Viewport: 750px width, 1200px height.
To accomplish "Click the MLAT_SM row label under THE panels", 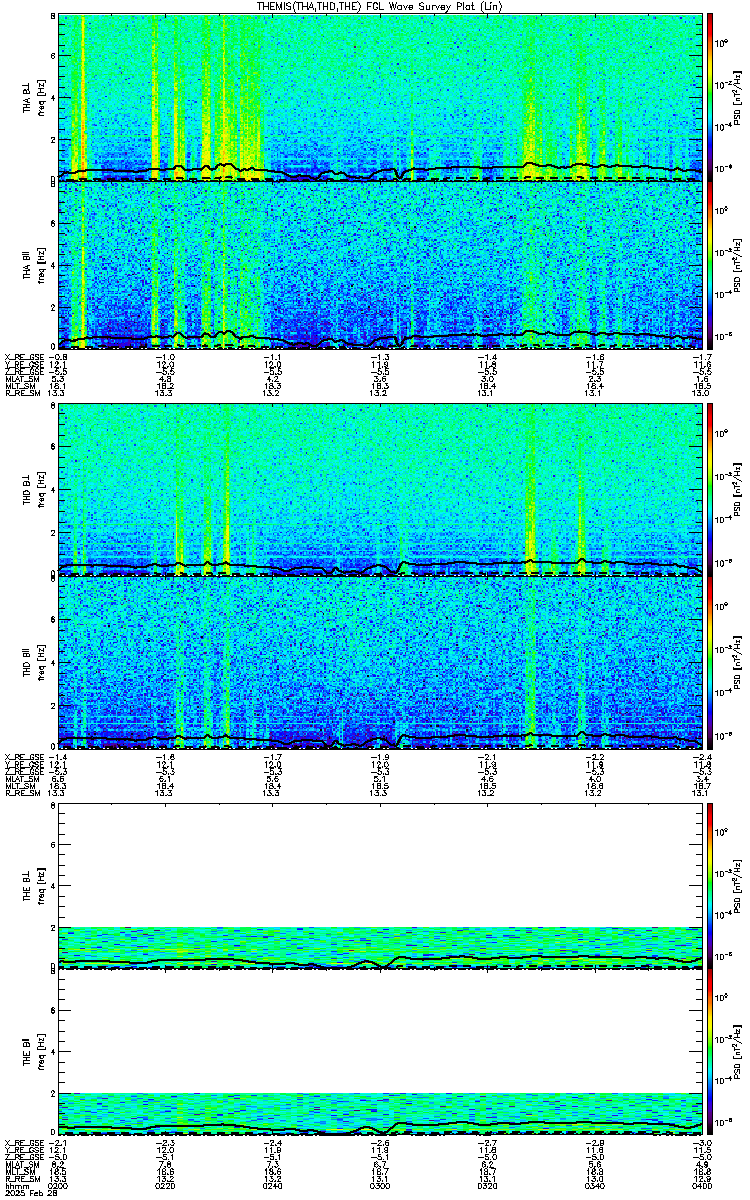I will (x=20, y=1164).
